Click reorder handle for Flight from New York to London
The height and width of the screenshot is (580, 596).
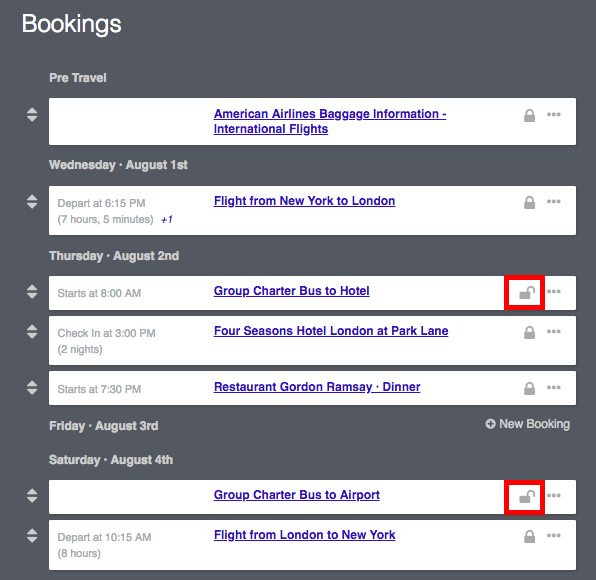click(x=32, y=202)
